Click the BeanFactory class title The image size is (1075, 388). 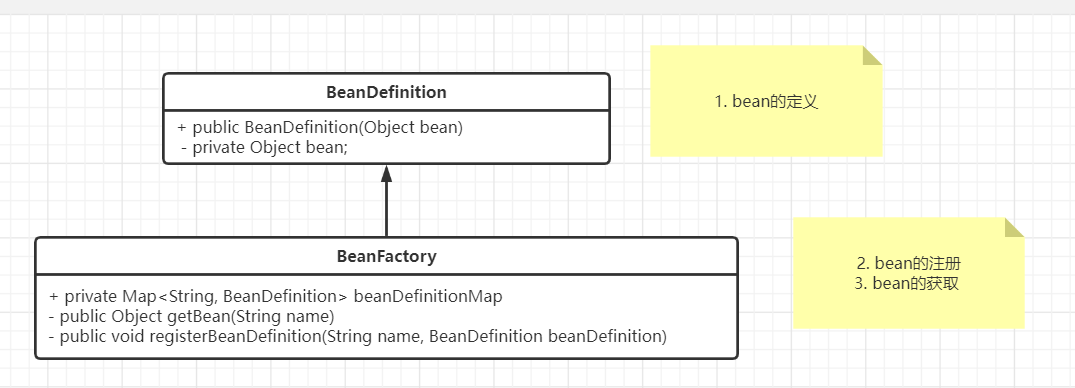click(386, 256)
